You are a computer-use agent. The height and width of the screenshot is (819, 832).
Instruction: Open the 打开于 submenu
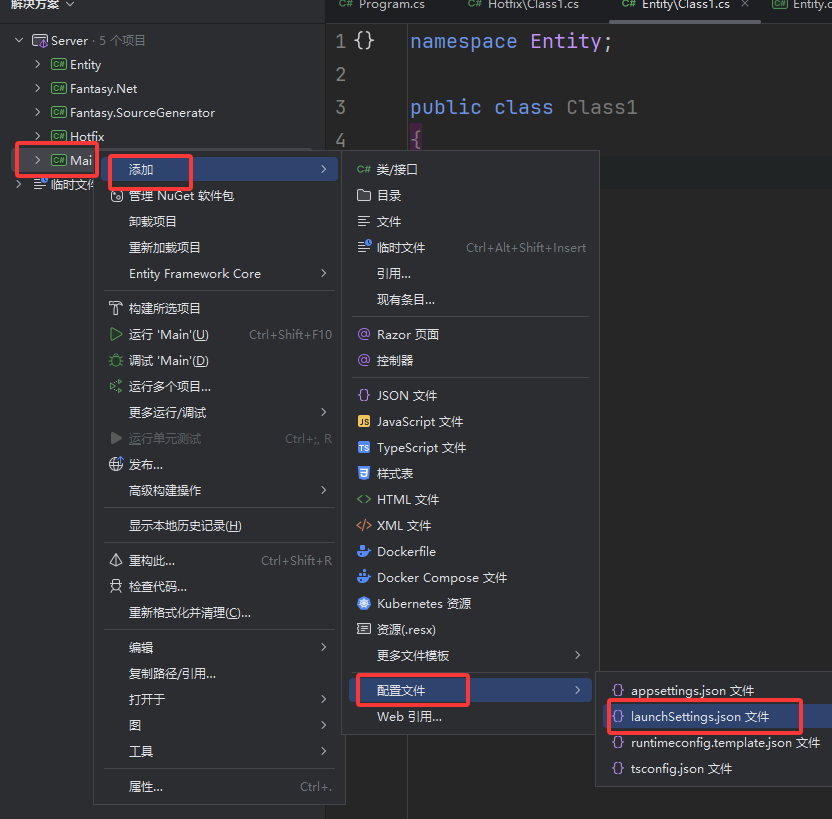pos(220,699)
